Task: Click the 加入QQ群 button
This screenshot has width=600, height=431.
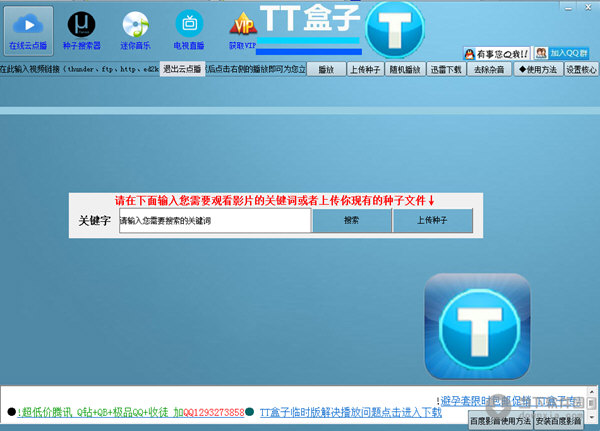Action: [x=564, y=53]
